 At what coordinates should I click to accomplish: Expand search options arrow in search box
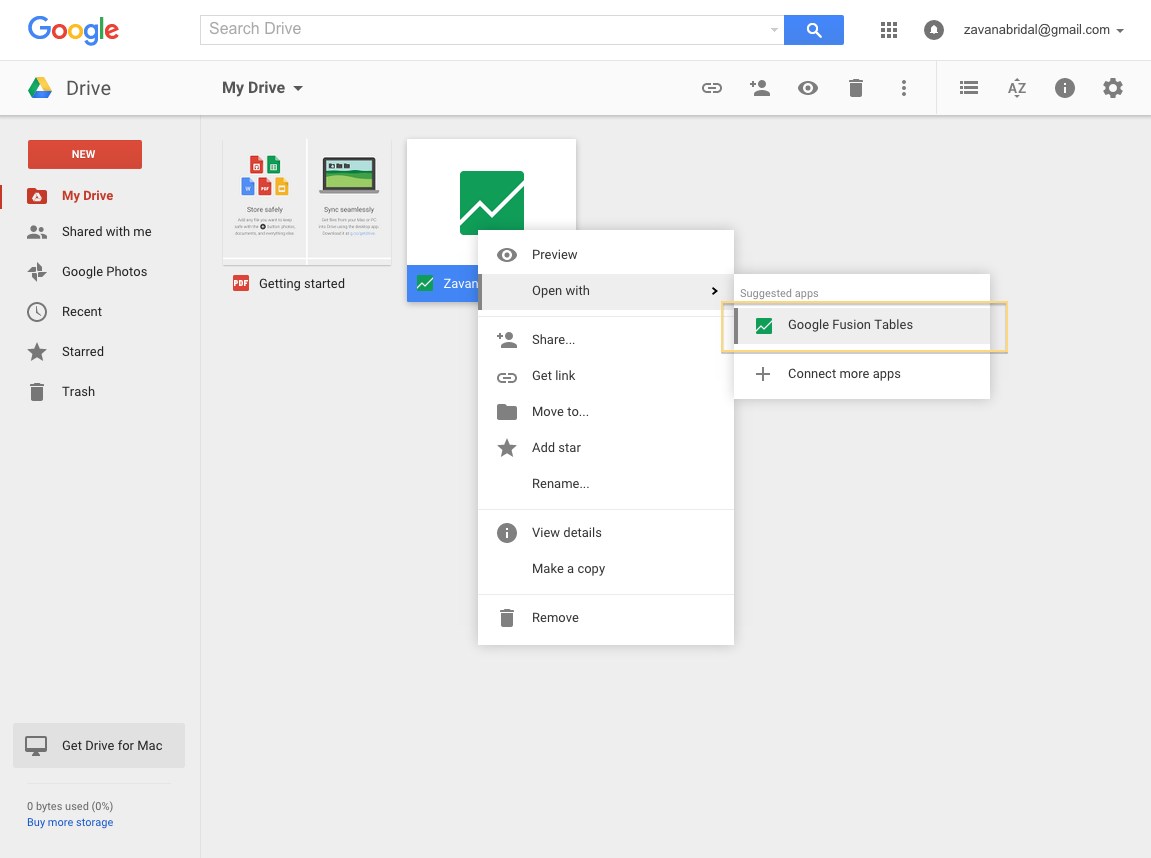tap(774, 30)
